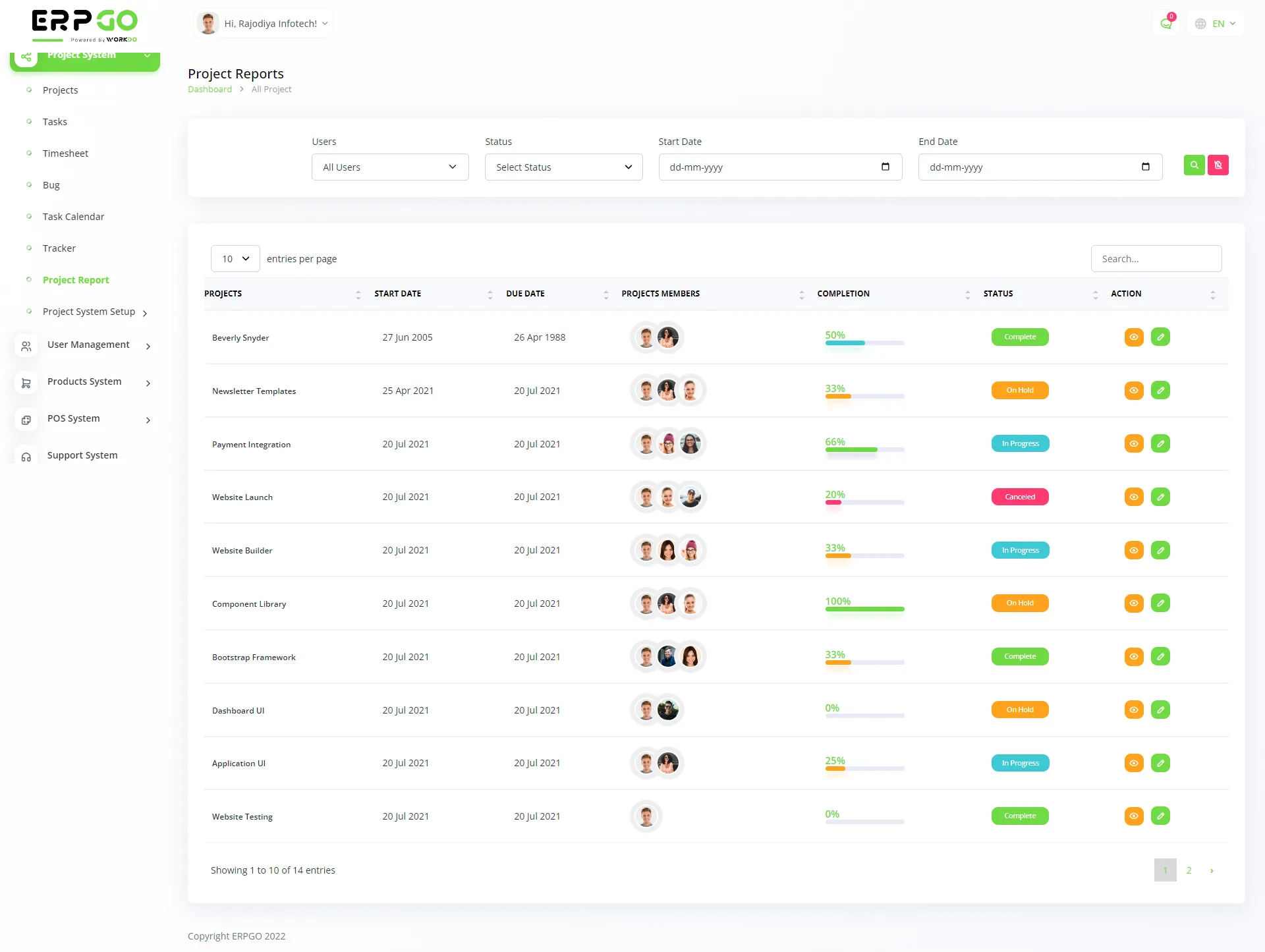The image size is (1265, 952).
Task: Click the Component Library completion progress bar
Action: click(864, 609)
